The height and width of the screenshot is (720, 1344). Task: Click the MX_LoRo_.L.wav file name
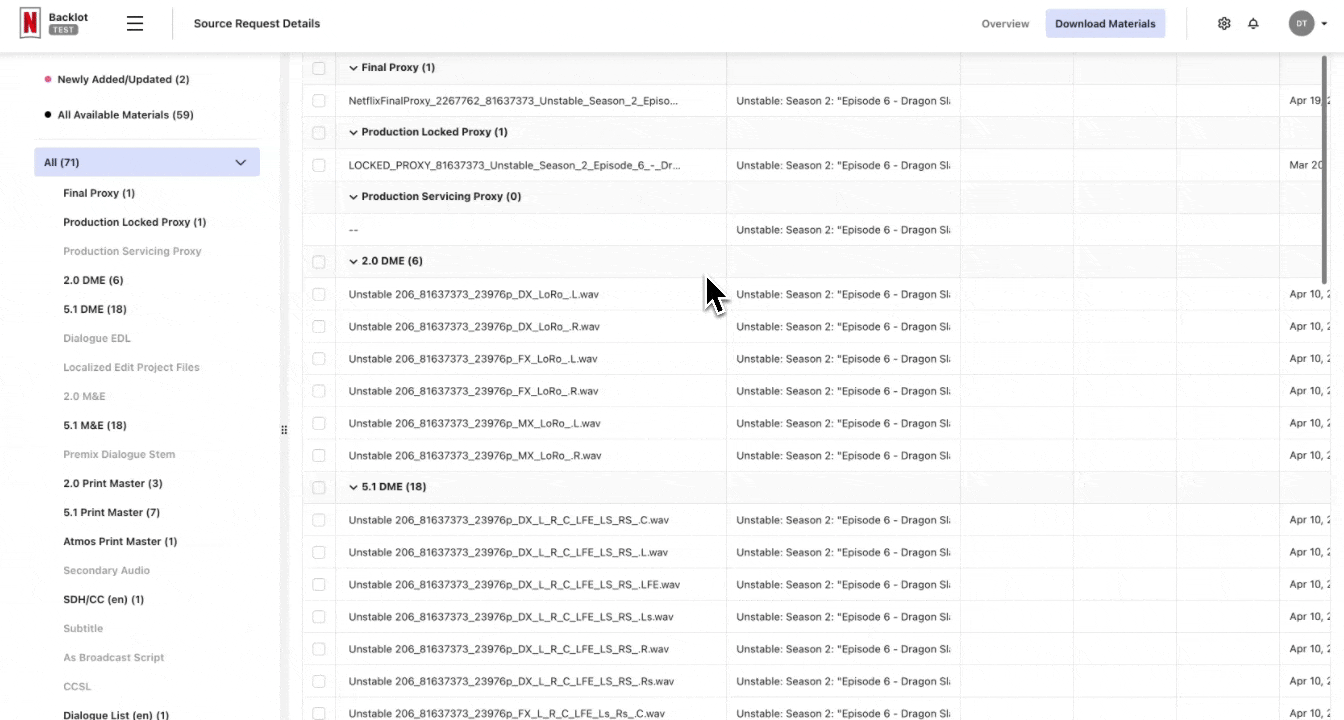click(x=475, y=423)
